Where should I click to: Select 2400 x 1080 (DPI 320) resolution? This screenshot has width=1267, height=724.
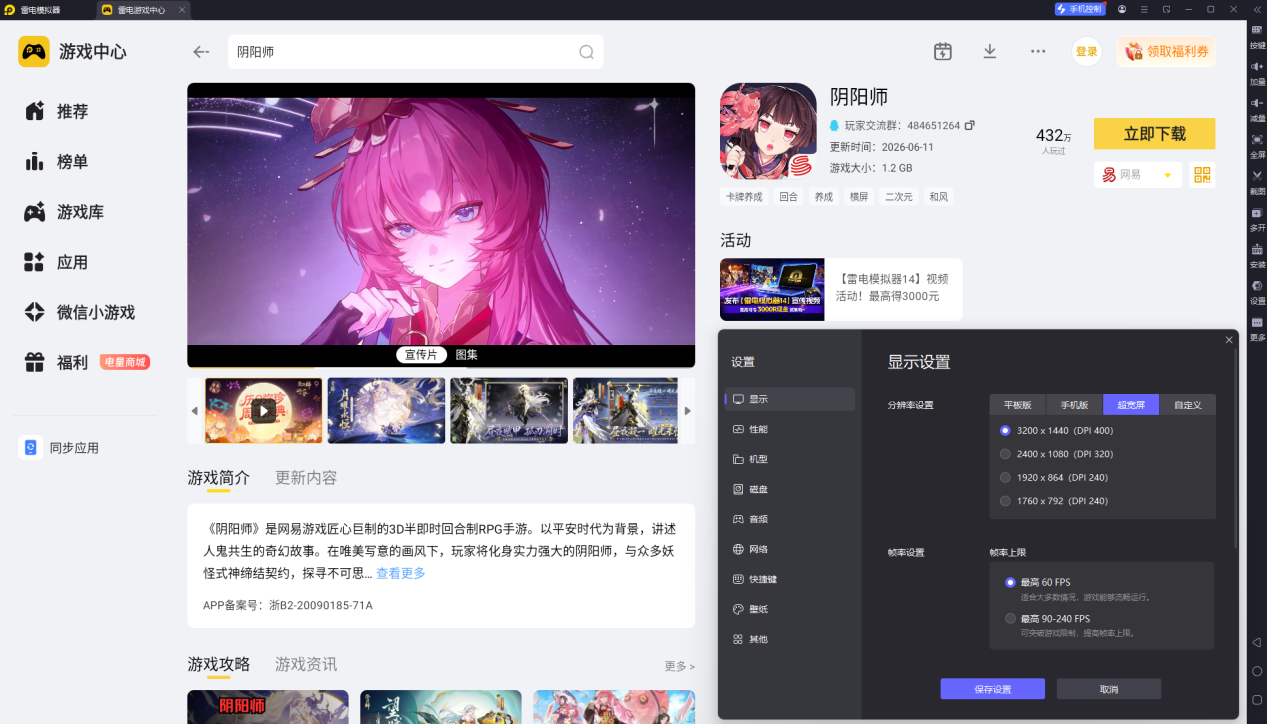coord(1056,454)
